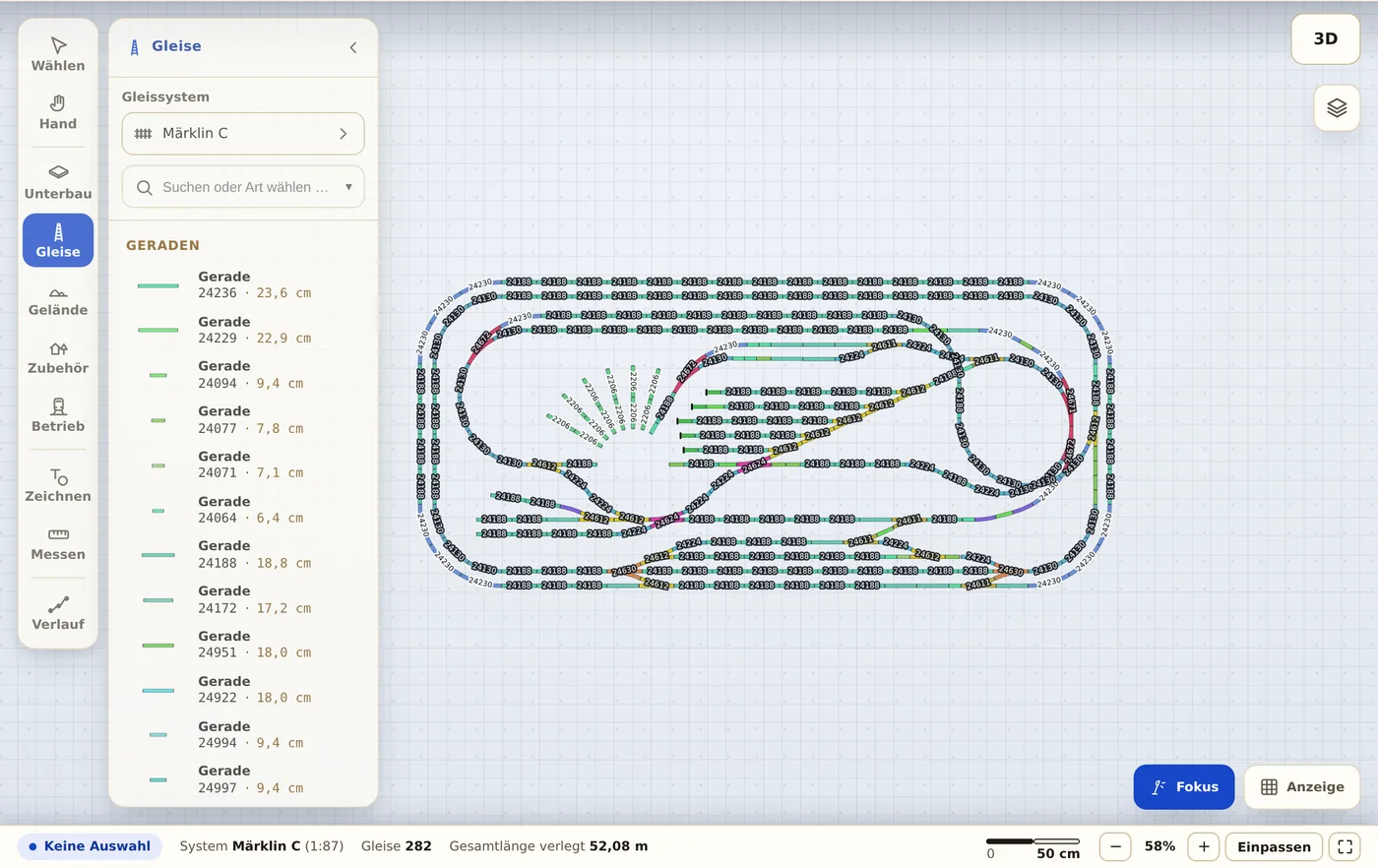Zoom in with the plus button
Image resolution: width=1378 pixels, height=868 pixels.
[1204, 846]
